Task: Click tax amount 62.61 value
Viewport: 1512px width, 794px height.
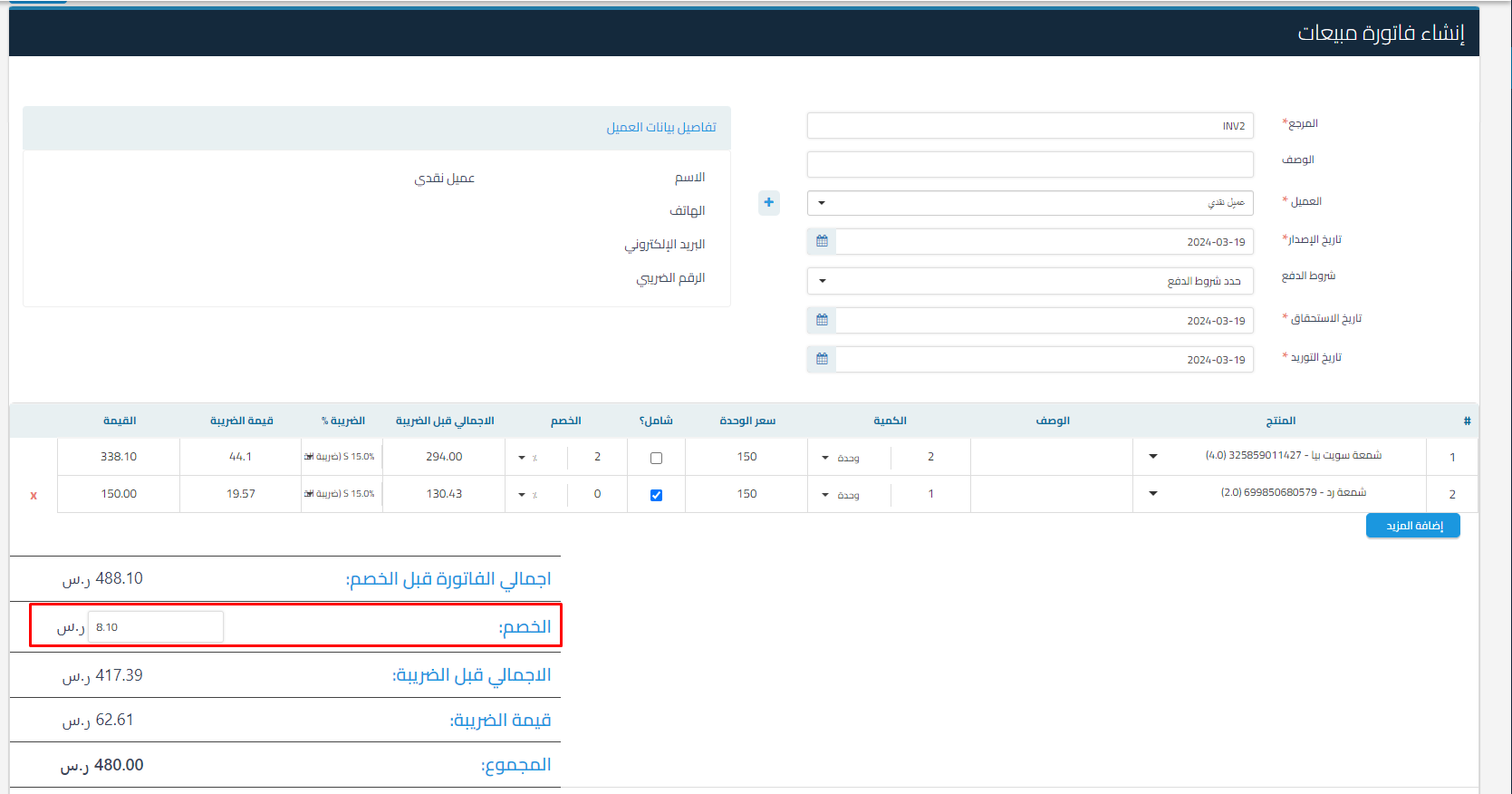Action: 98,720
